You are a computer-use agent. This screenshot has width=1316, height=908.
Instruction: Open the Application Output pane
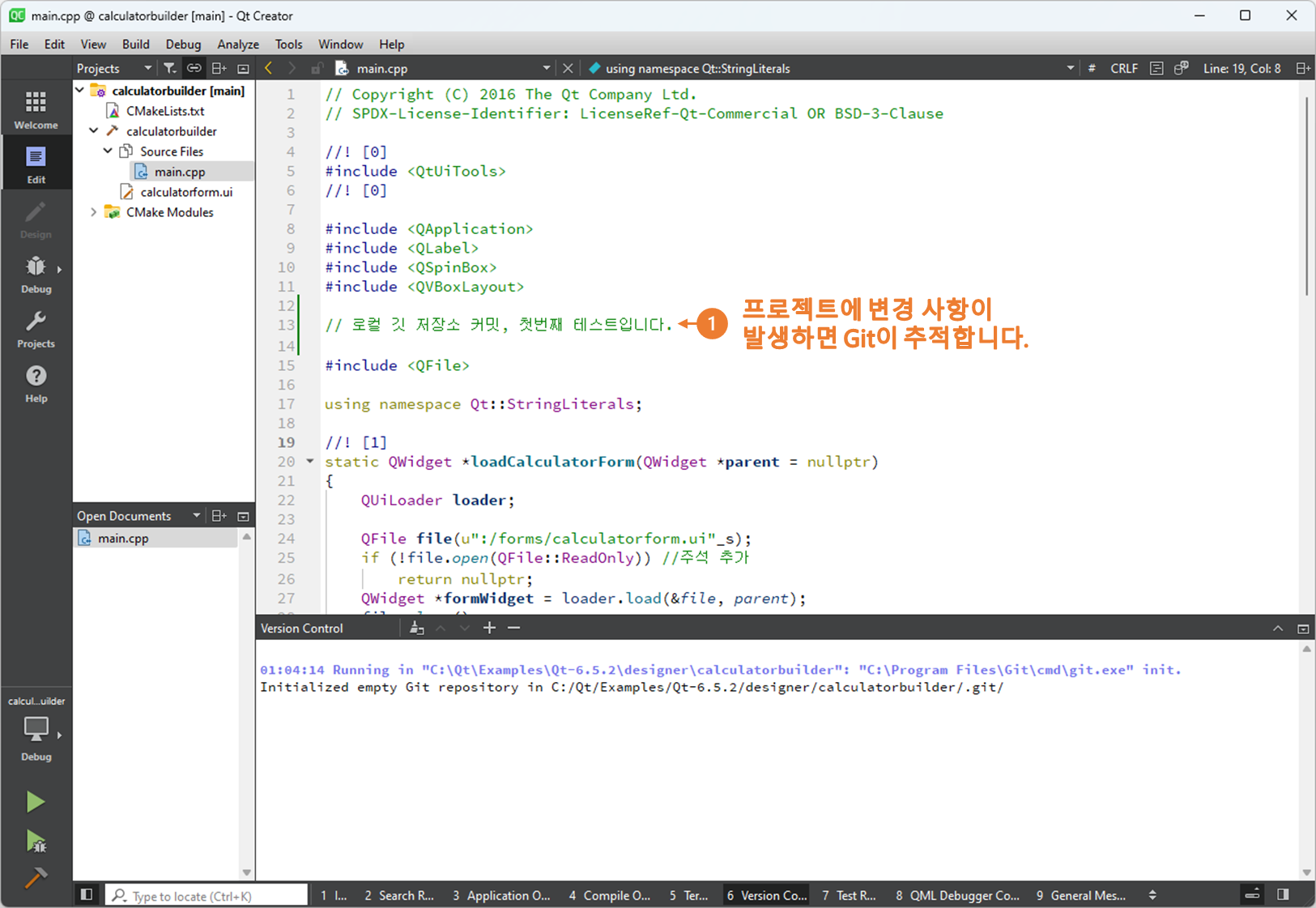click(x=501, y=895)
